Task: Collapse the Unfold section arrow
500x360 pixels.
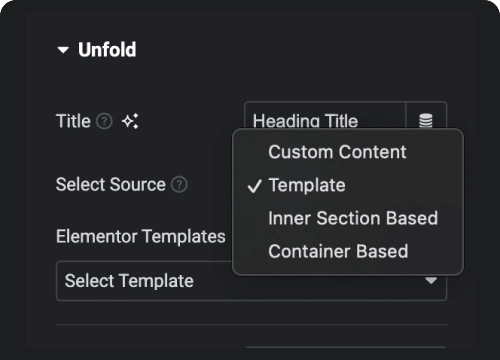Action: point(63,50)
